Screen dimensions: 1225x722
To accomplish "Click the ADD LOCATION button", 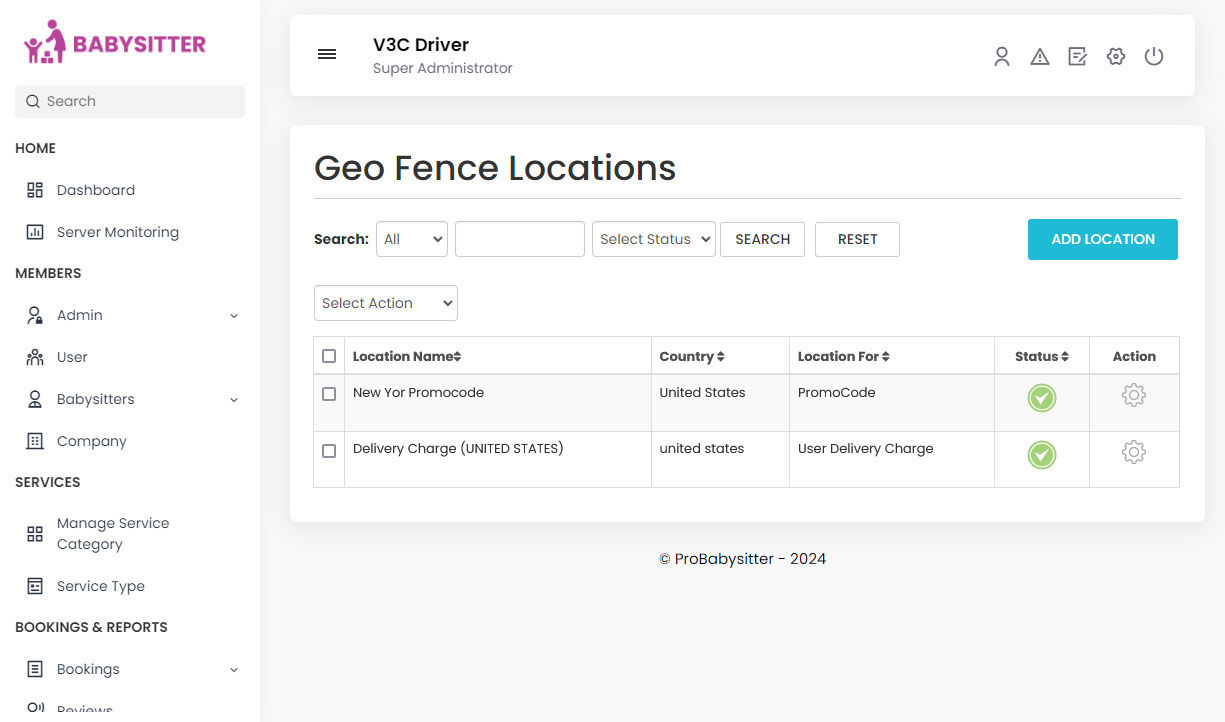I will tap(1102, 239).
